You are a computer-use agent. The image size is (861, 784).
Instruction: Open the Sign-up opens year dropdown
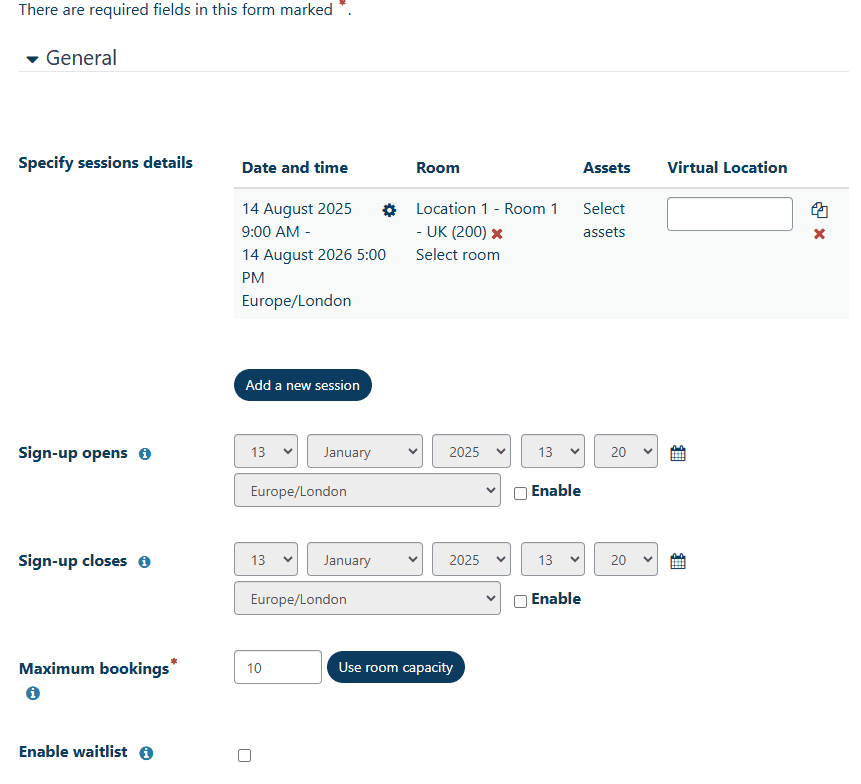(x=470, y=451)
